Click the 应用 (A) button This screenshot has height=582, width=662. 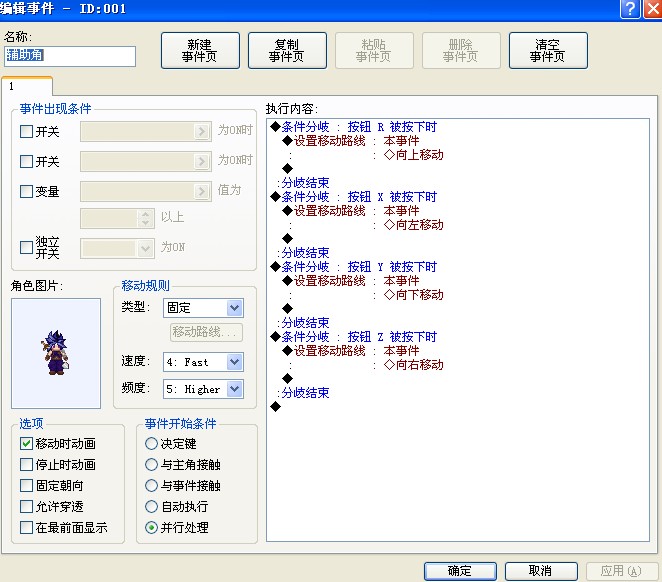(621, 571)
